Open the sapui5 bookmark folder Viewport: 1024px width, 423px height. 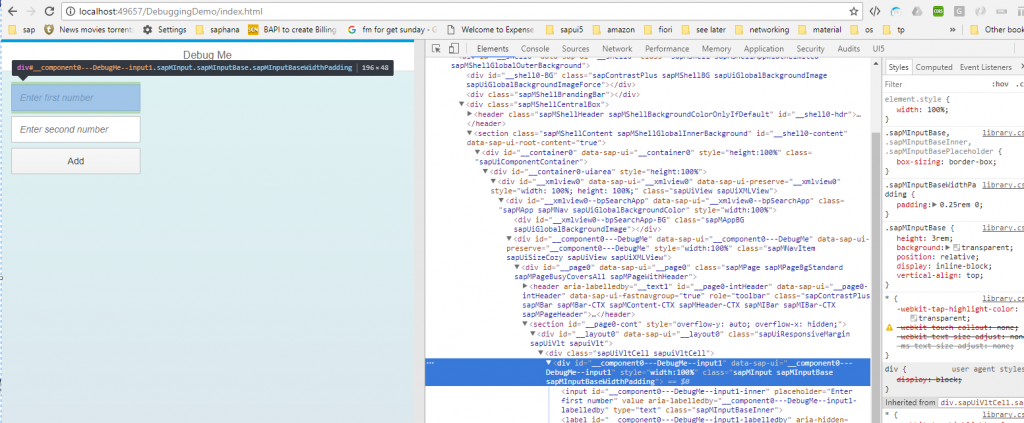(564, 29)
